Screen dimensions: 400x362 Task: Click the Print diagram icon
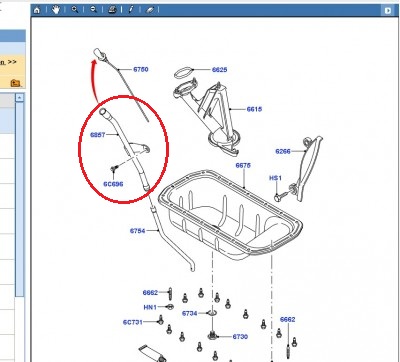(112, 10)
